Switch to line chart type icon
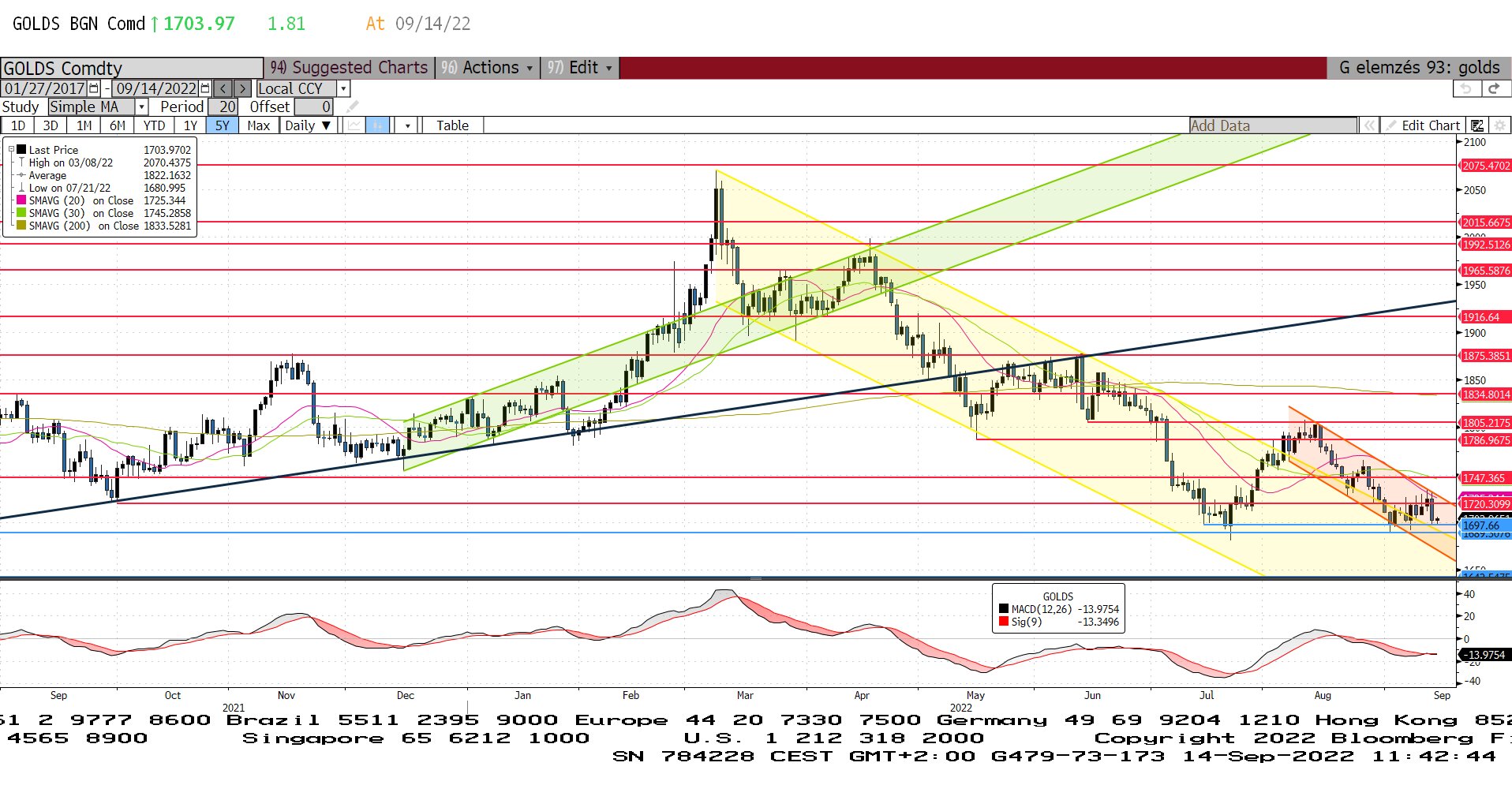The image size is (1512, 800). pyautogui.click(x=354, y=125)
